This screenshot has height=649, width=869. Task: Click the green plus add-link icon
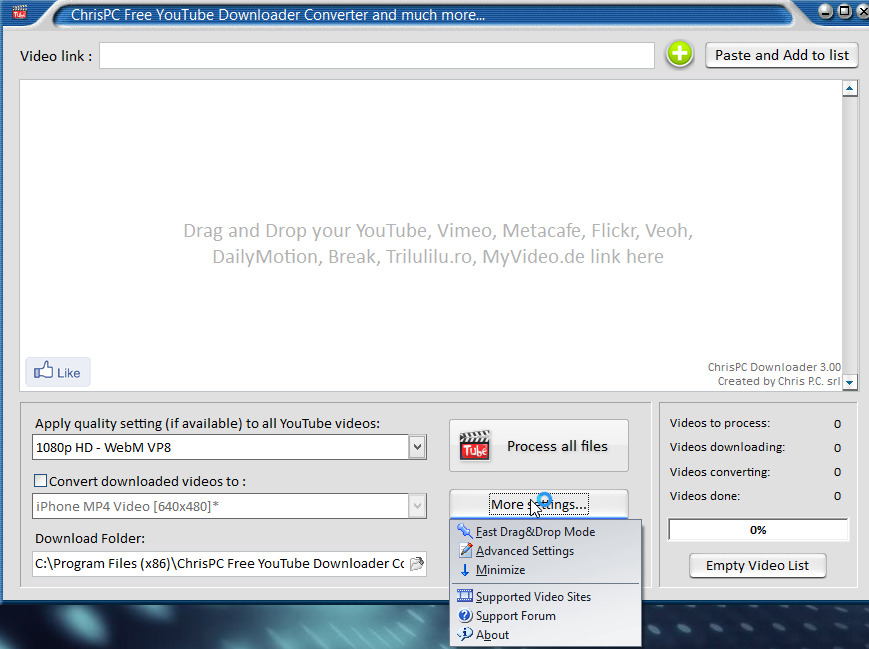679,54
